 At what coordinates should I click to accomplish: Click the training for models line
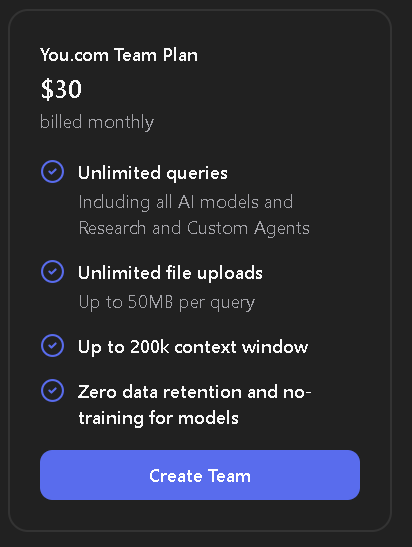point(158,418)
